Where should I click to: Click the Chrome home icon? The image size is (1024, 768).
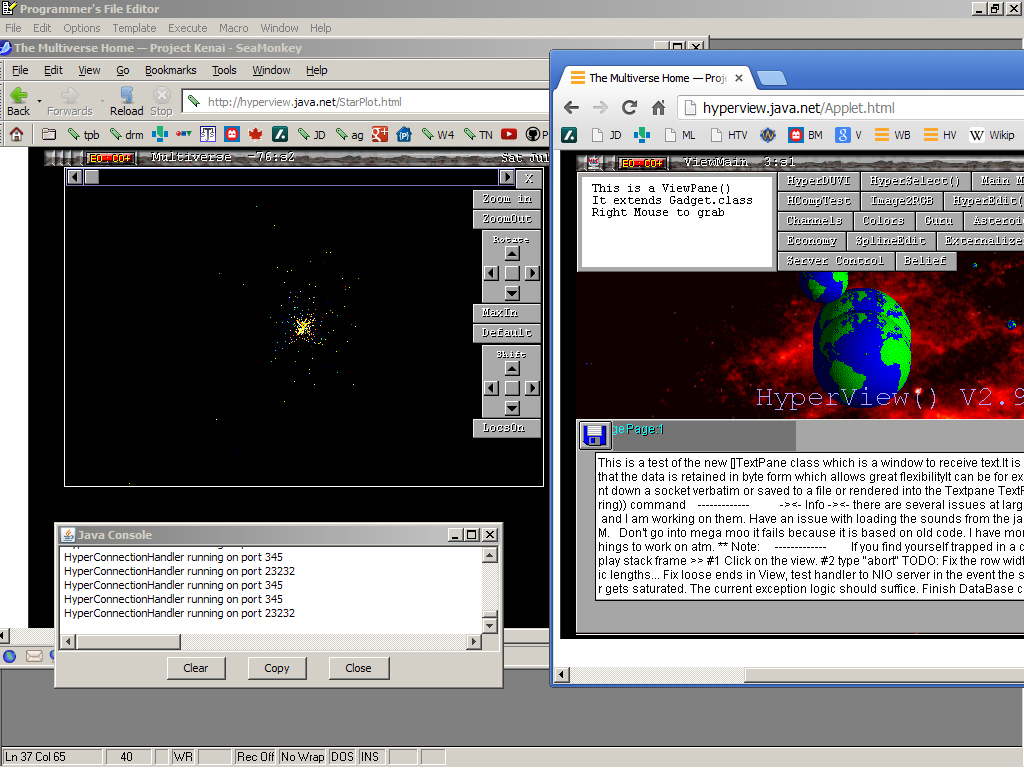658,108
